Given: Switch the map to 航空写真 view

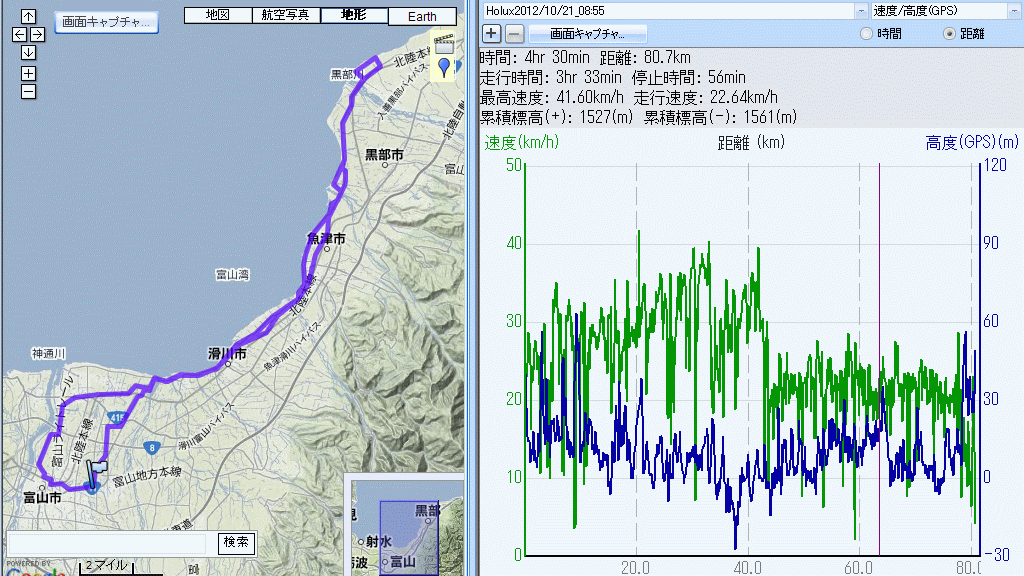Looking at the screenshot, I should 287,16.
